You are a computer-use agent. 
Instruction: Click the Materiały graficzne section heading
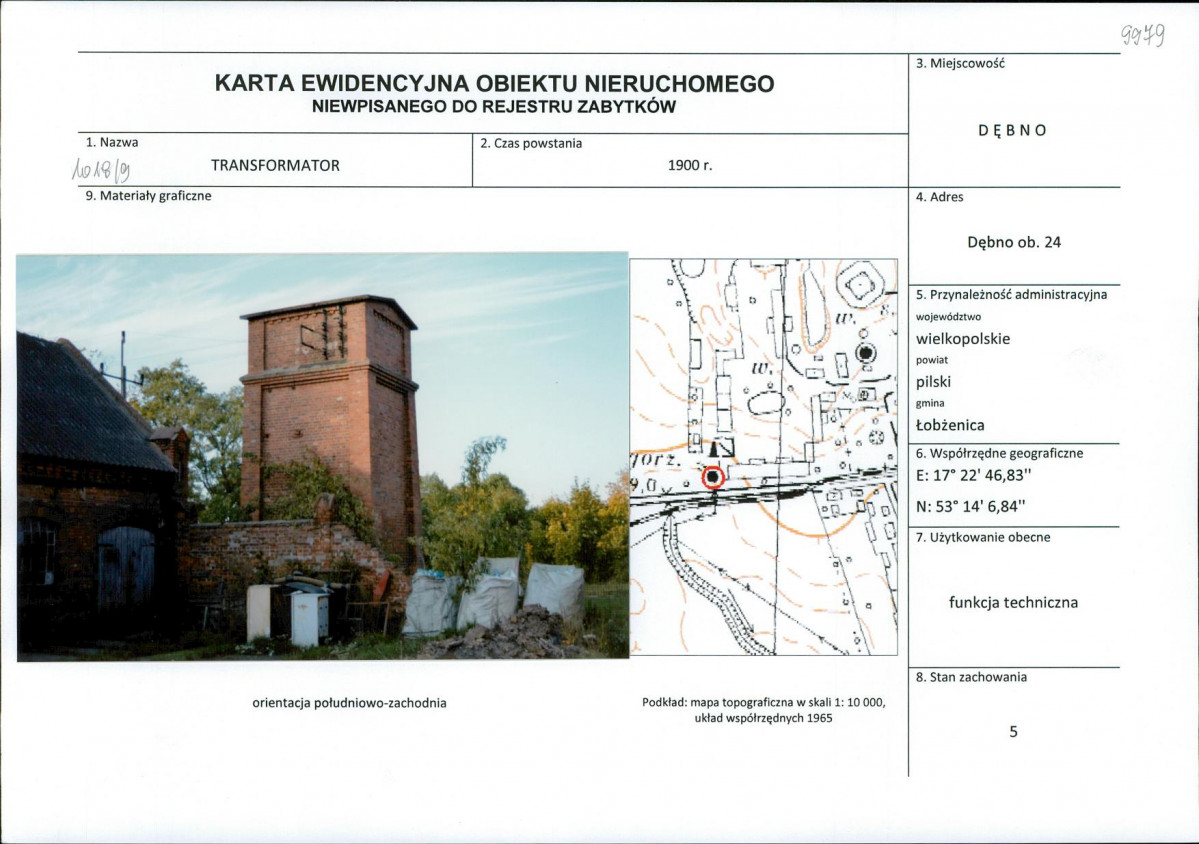pyautogui.click(x=151, y=196)
